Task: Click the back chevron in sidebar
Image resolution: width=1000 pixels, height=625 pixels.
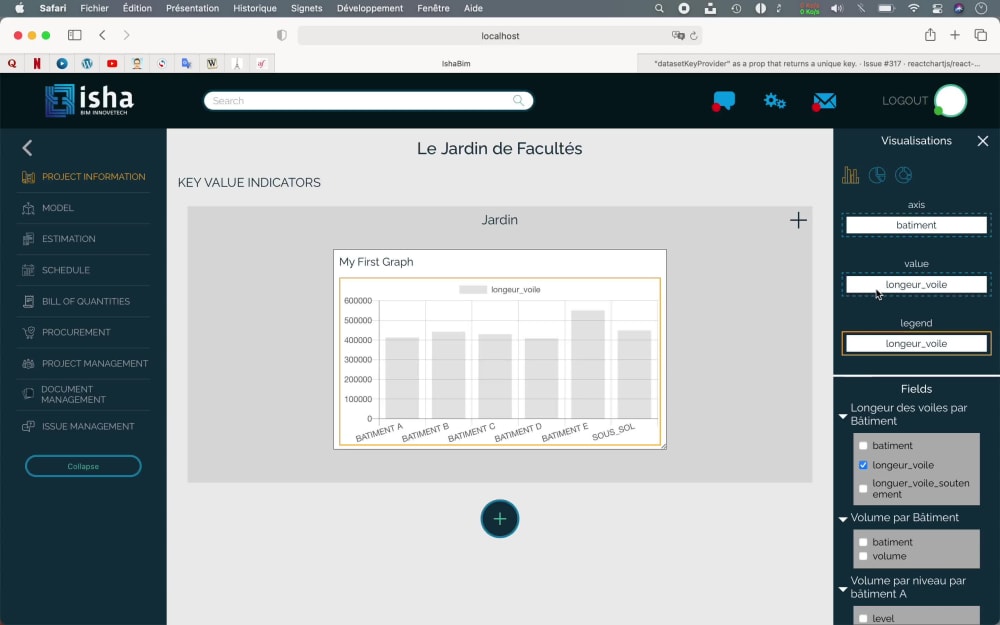Action: [x=27, y=148]
